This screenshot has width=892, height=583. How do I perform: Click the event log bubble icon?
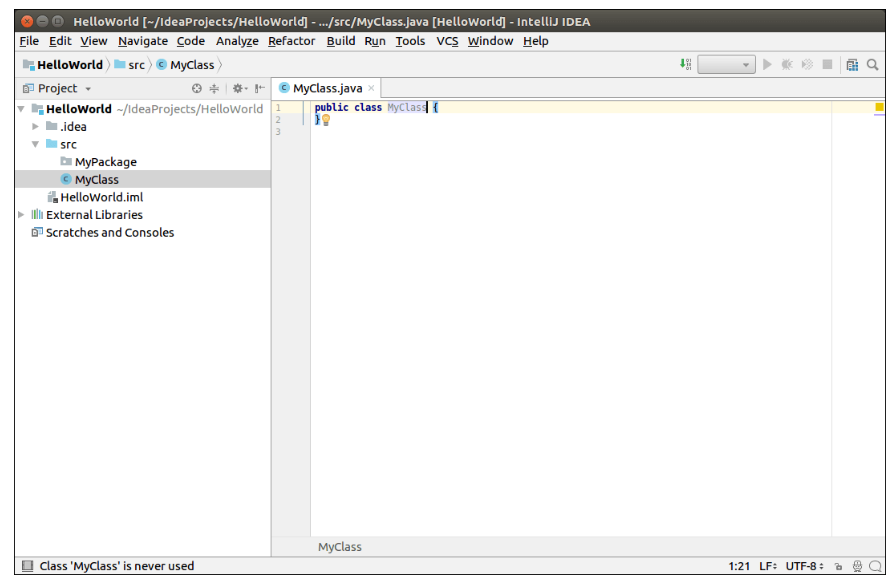point(876,566)
